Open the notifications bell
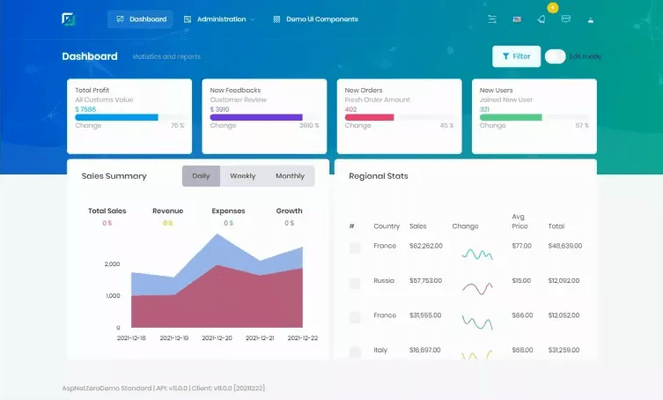This screenshot has width=663, height=400. coord(541,19)
